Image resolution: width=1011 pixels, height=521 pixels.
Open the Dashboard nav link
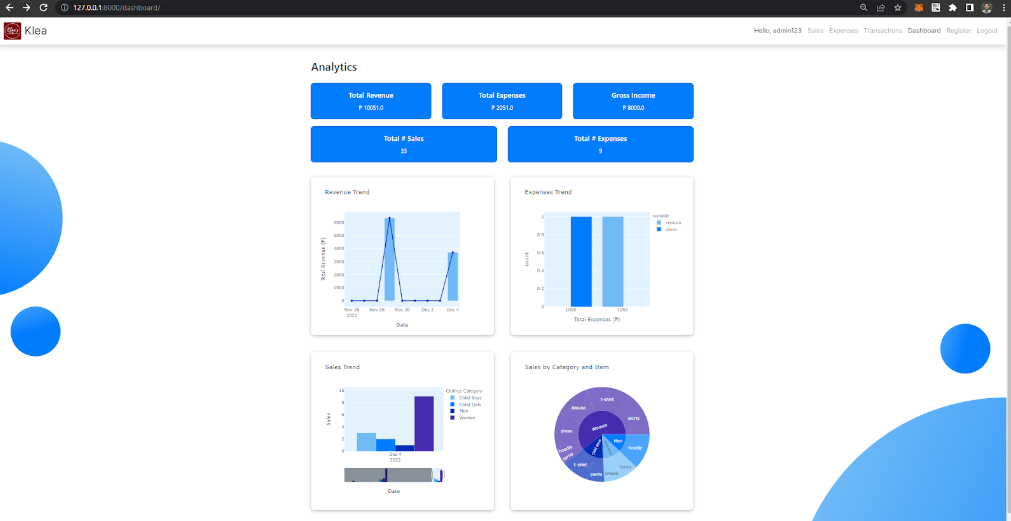pyautogui.click(x=924, y=31)
